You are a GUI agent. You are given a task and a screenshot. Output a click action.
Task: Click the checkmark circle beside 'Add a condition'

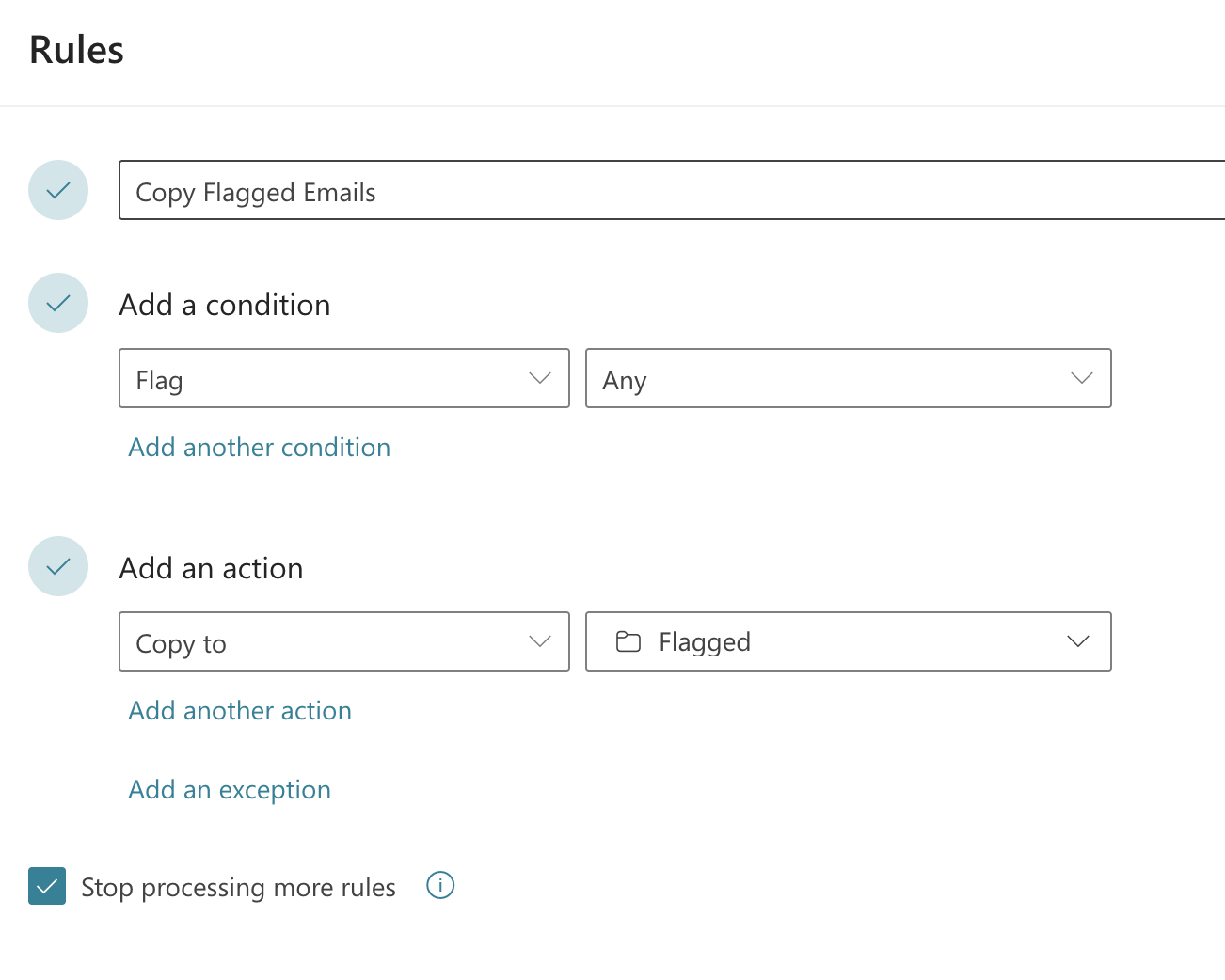click(58, 303)
